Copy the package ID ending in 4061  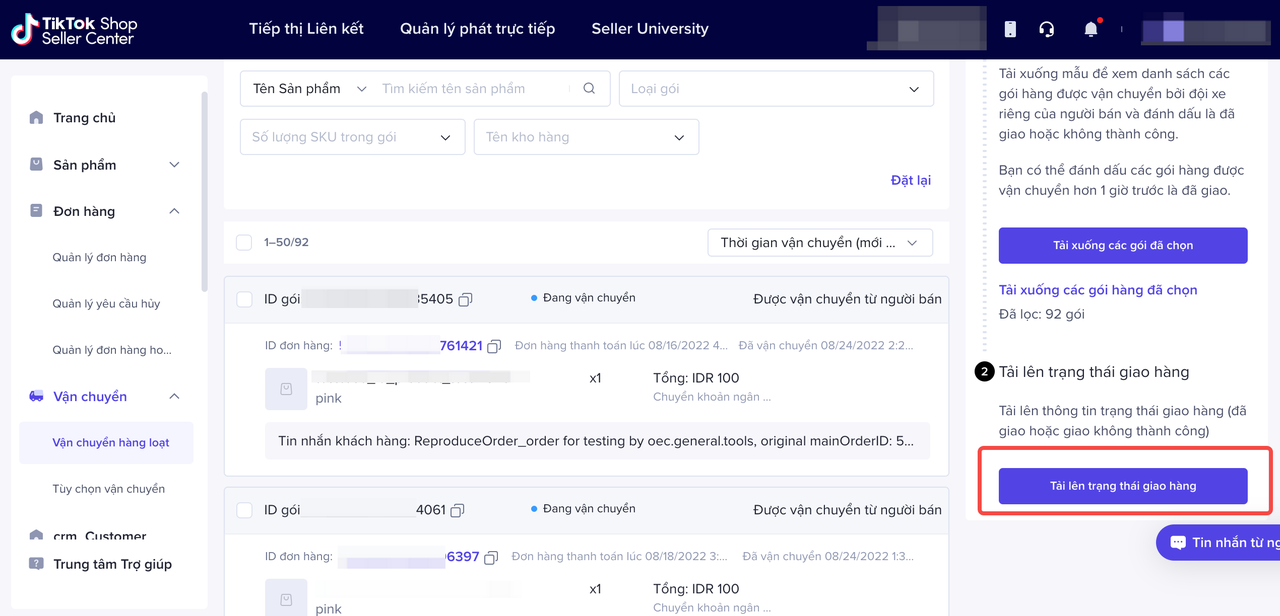click(x=458, y=510)
